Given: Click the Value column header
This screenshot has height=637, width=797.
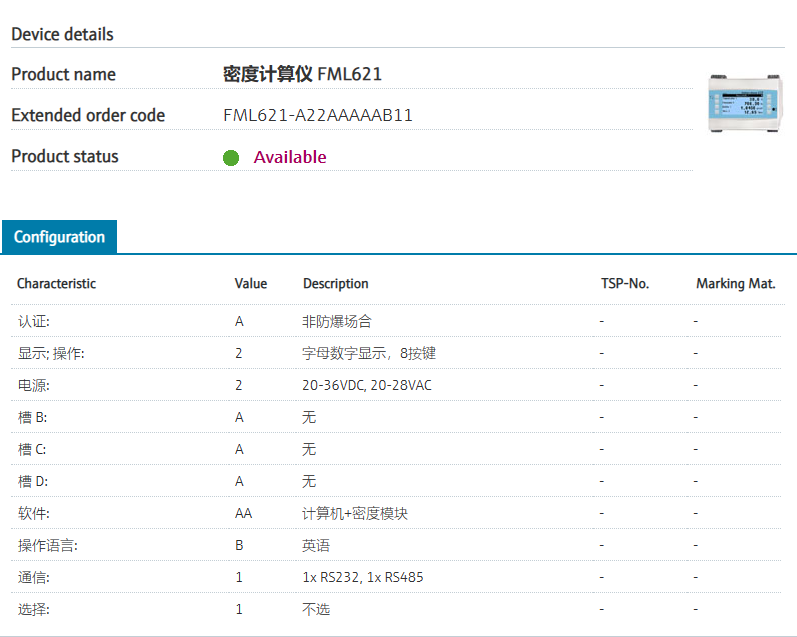Looking at the screenshot, I should [251, 284].
